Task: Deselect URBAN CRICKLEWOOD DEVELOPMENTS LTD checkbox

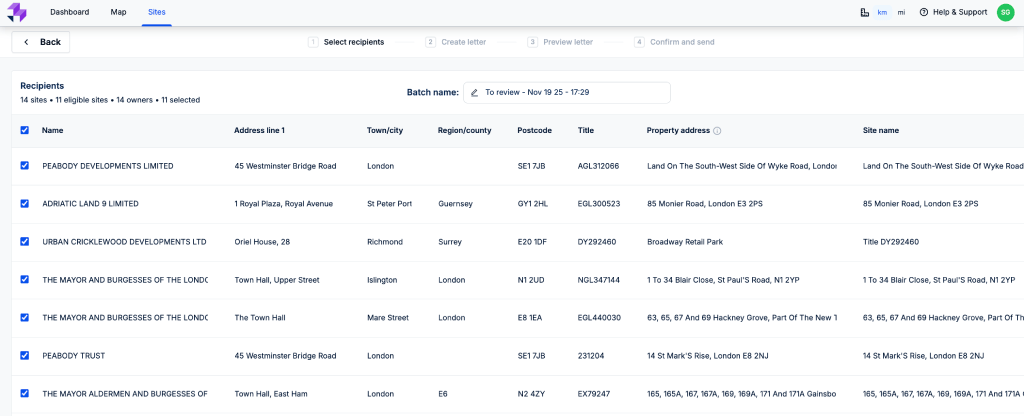Action: pos(25,242)
